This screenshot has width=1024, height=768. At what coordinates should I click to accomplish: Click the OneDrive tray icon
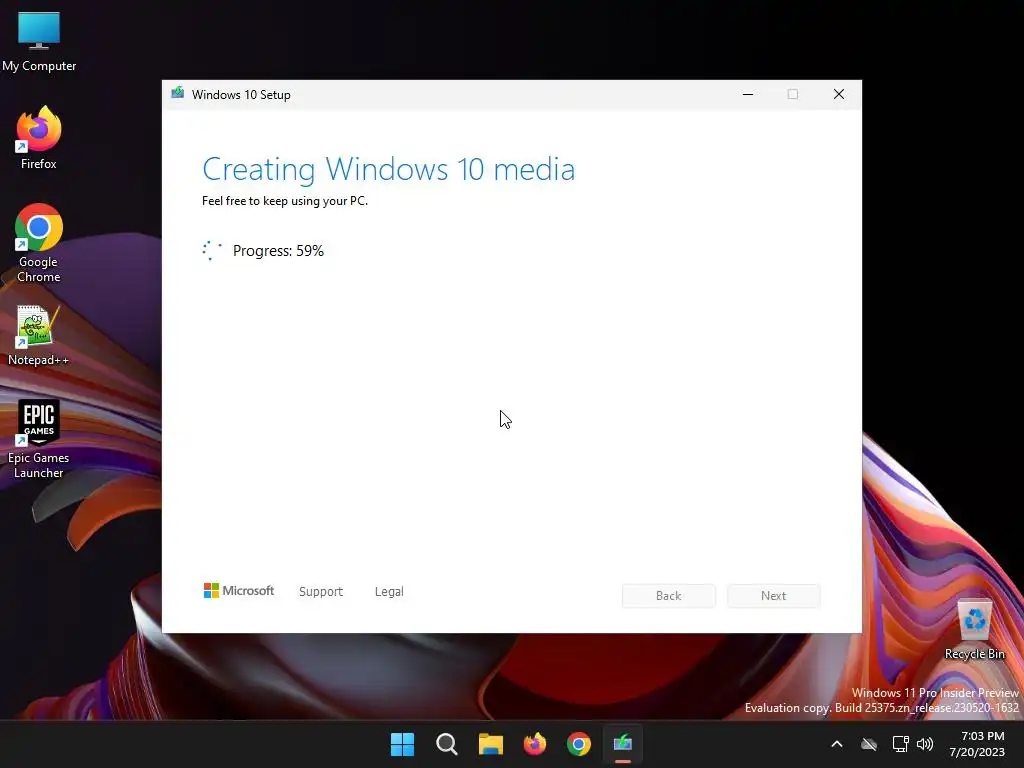tap(869, 744)
